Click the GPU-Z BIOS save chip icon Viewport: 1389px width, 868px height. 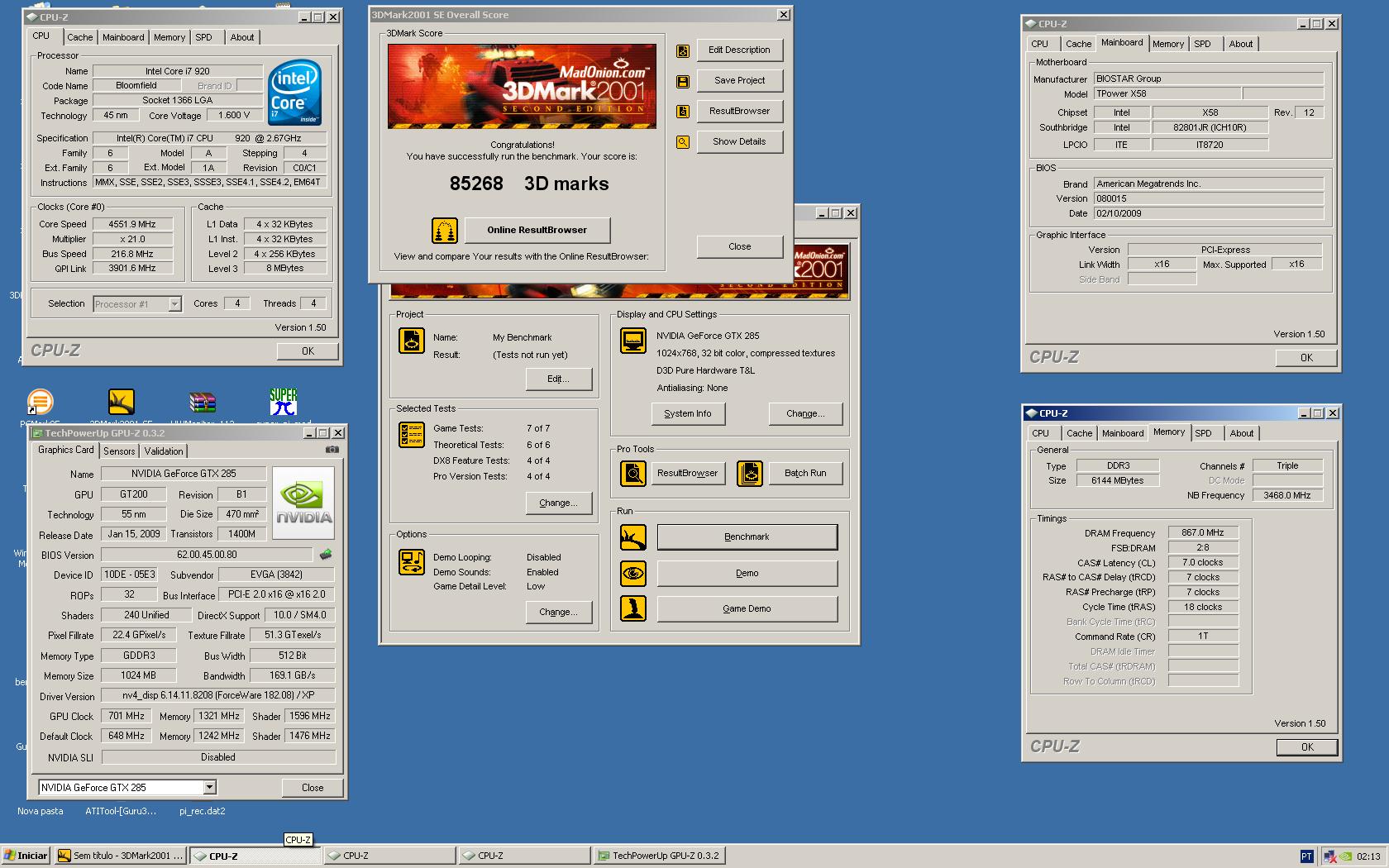(326, 555)
